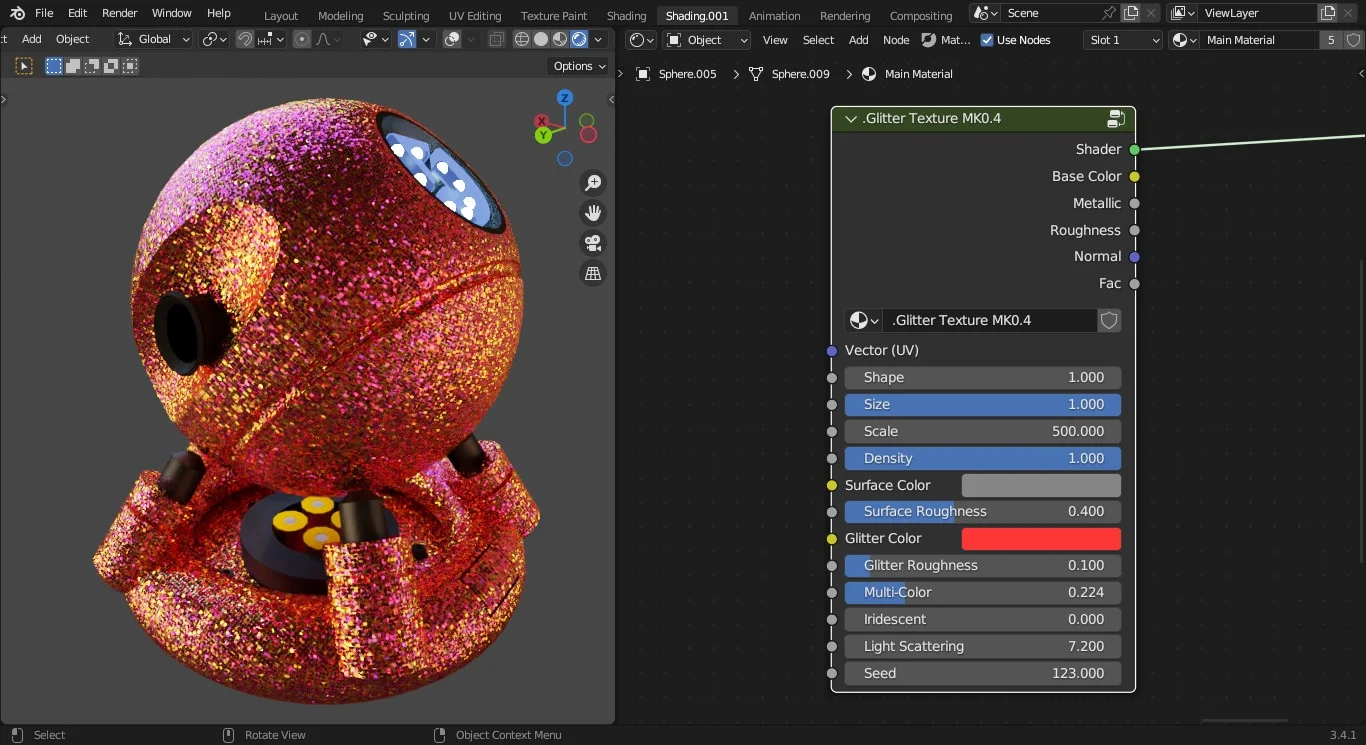Click the Fake User shield on the node group
The image size is (1366, 745).
(1110, 320)
